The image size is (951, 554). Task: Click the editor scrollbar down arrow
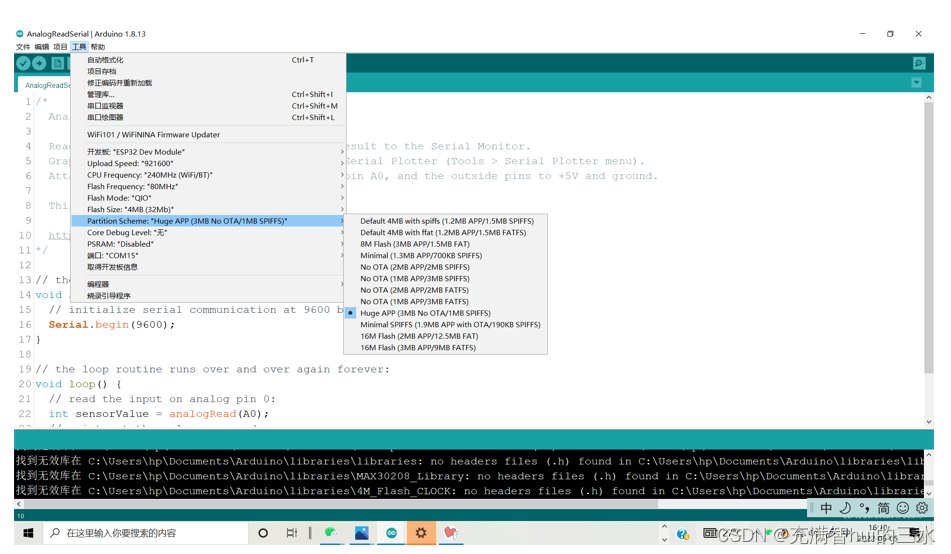click(x=929, y=422)
